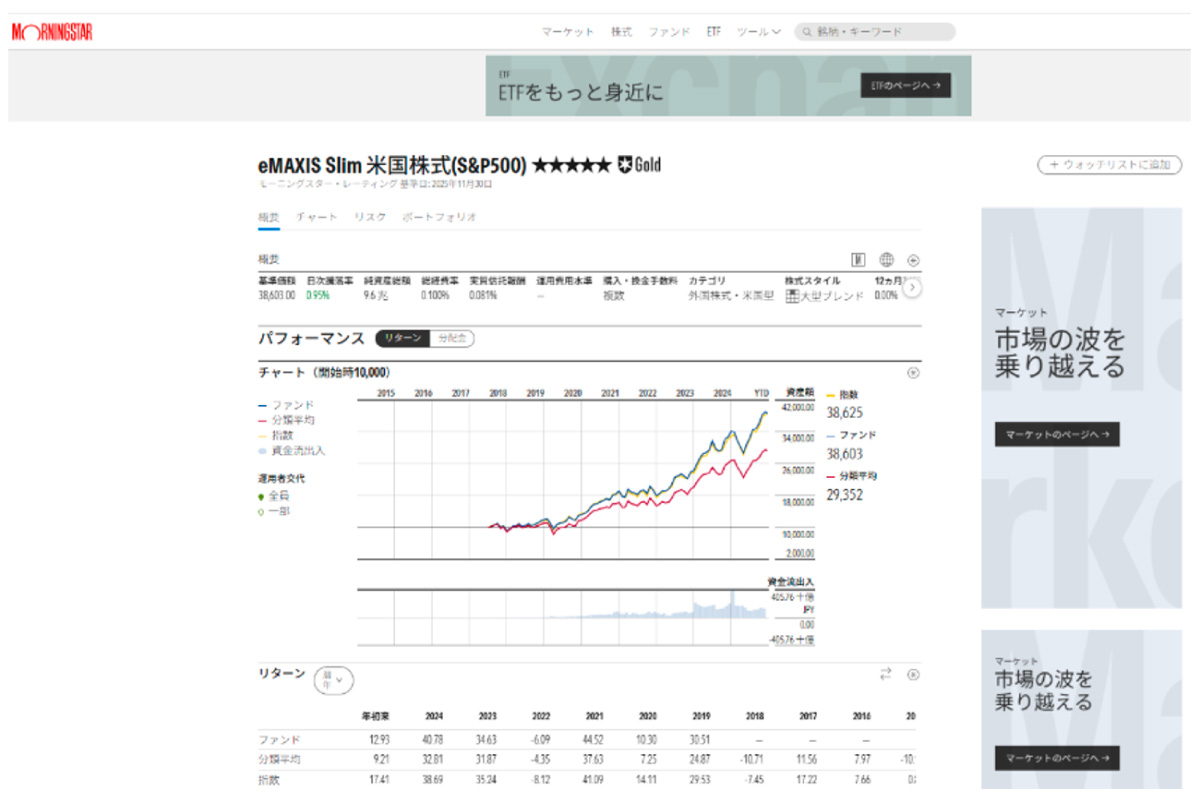Click ETFのページへ banner button
Image resolution: width=1200 pixels, height=800 pixels.
905,86
